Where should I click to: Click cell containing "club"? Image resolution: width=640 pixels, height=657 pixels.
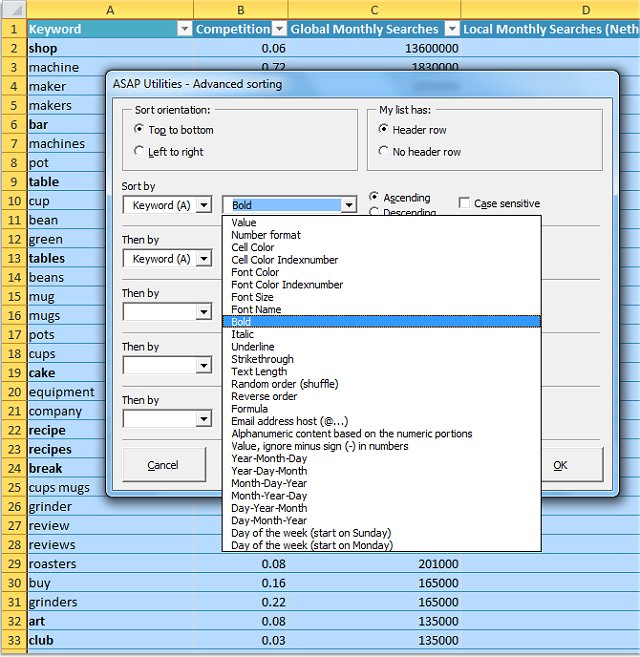click(x=110, y=640)
